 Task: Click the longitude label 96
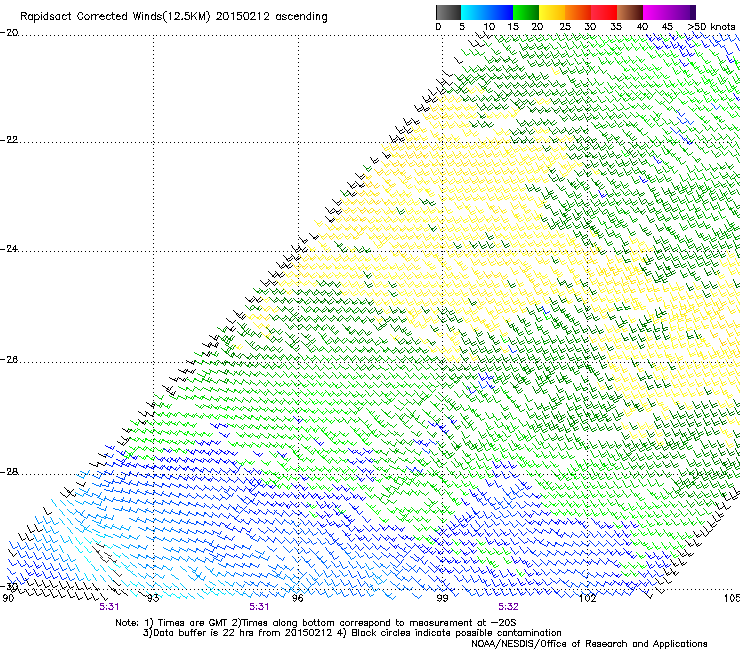click(298, 599)
